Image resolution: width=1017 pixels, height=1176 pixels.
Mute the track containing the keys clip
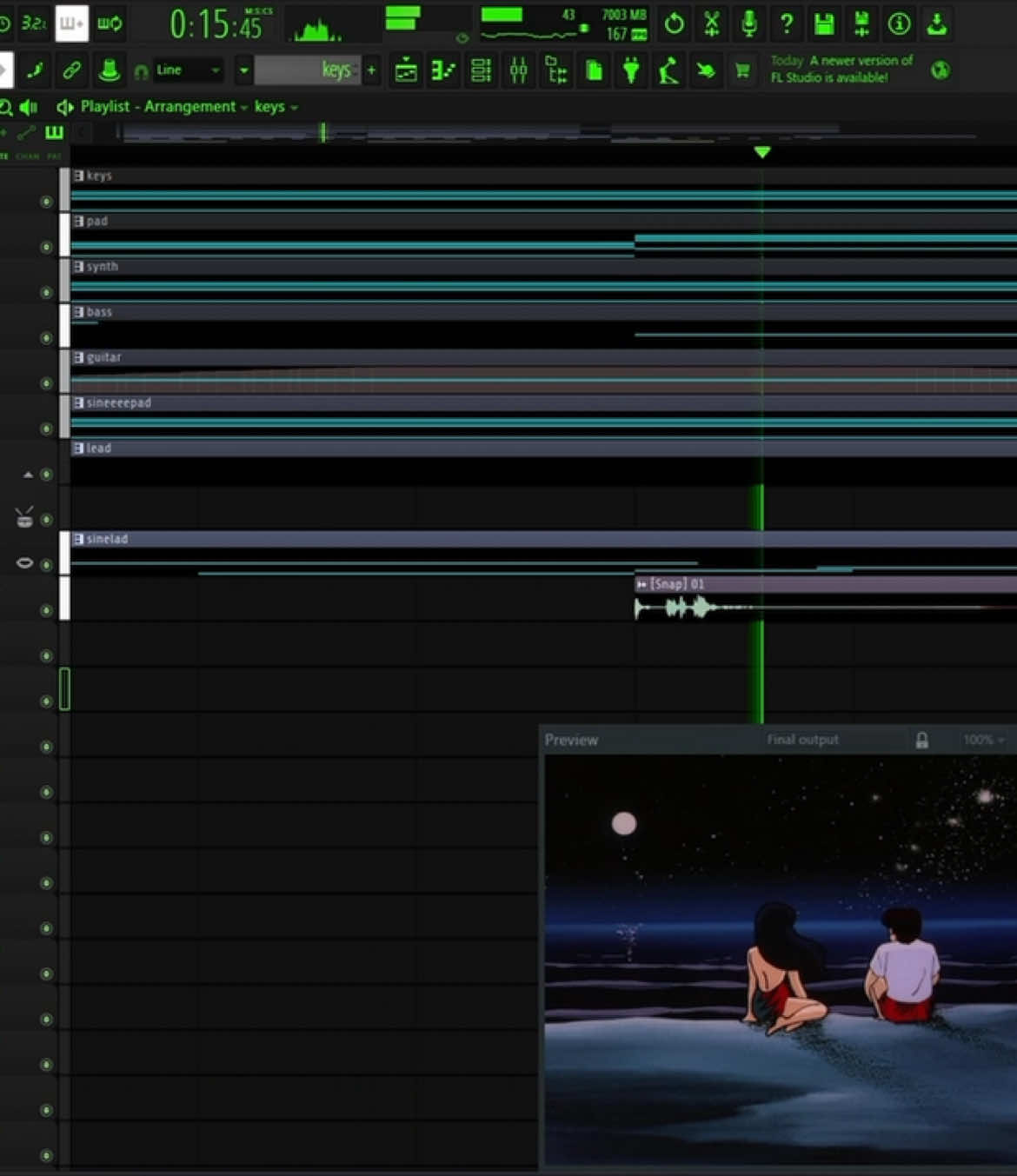(x=46, y=202)
